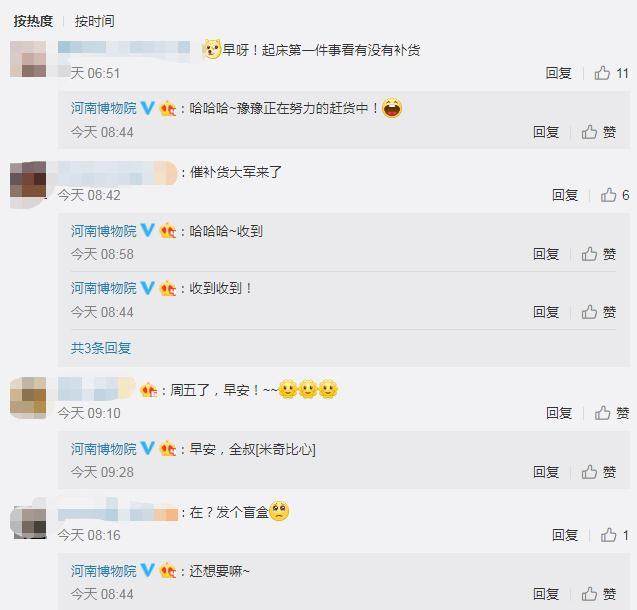Like the '在？发个盲盒' comment

615,535
